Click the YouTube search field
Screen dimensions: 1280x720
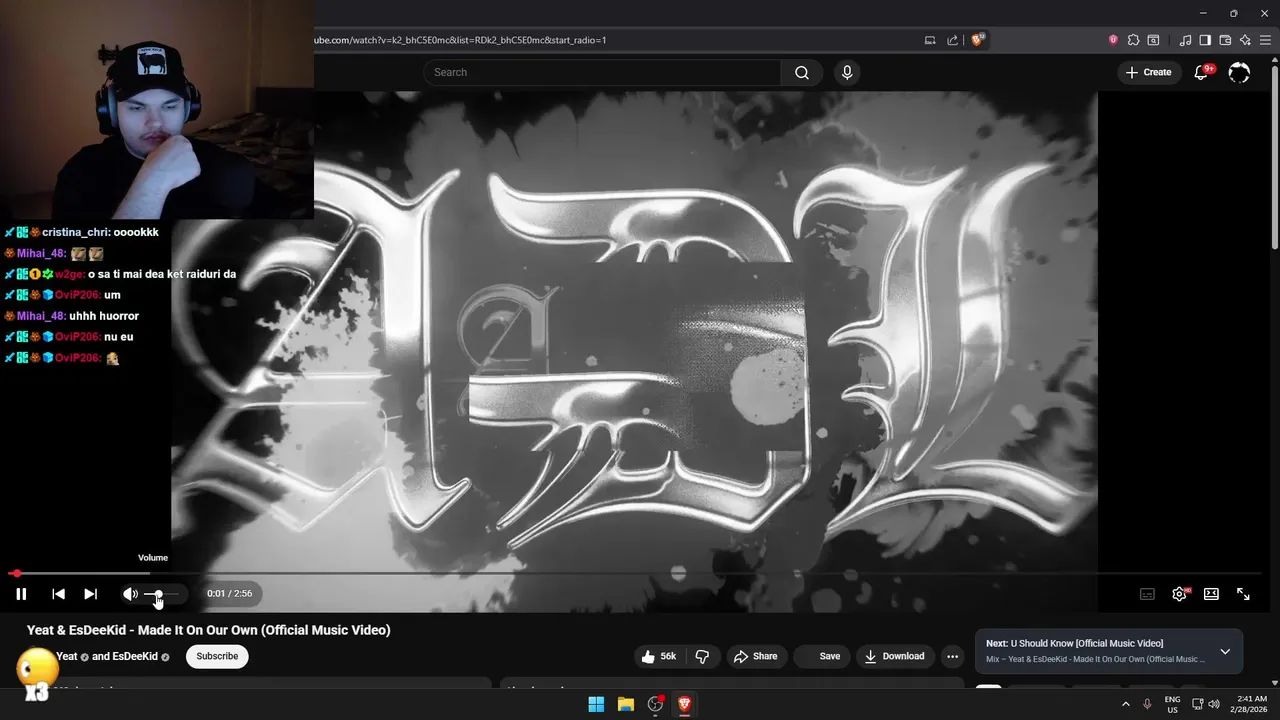click(602, 72)
